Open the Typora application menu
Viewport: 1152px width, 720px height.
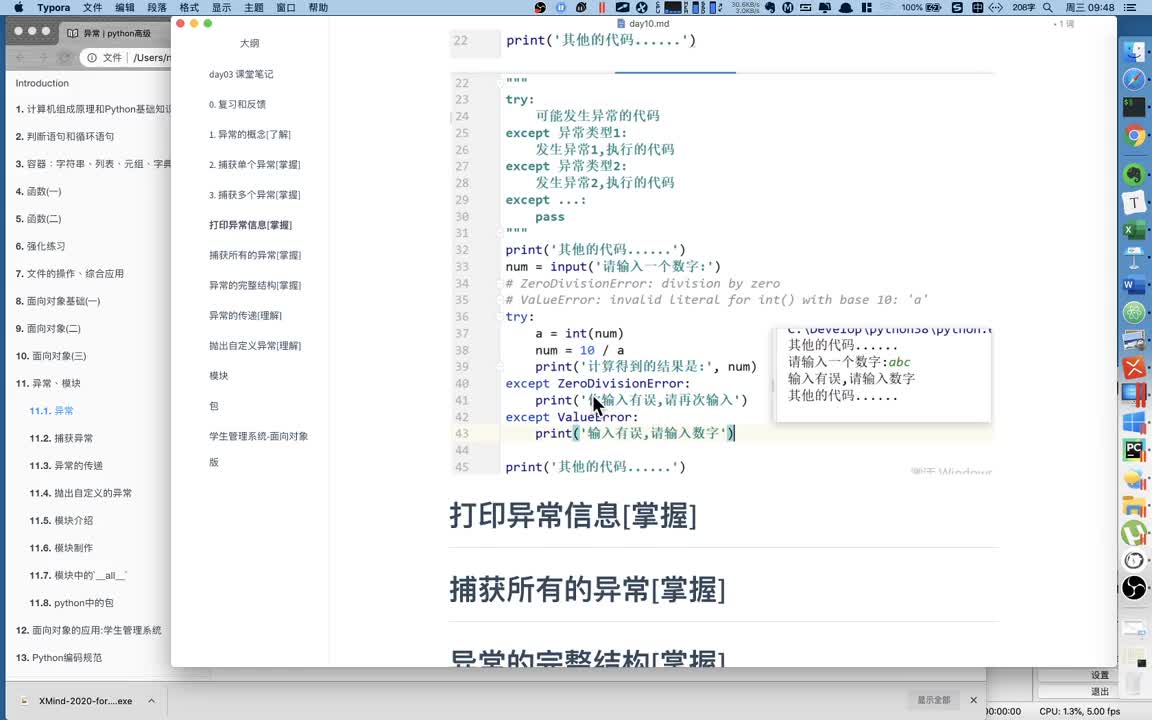54,7
